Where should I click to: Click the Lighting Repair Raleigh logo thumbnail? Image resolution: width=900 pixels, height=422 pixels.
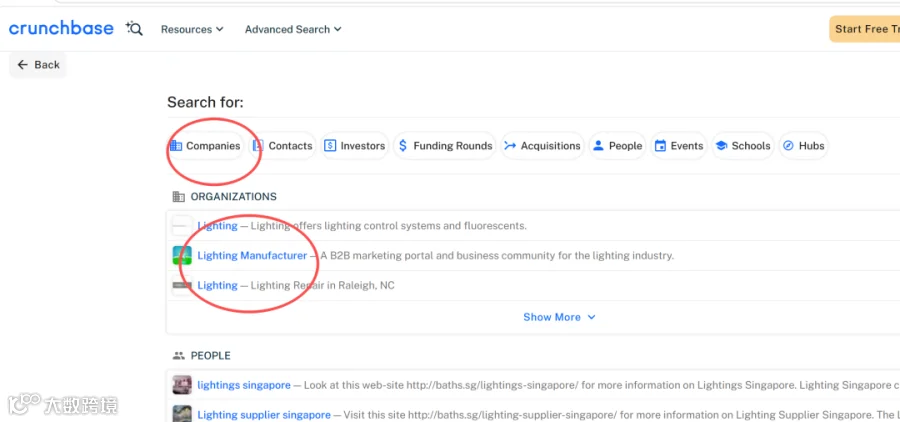pos(183,285)
